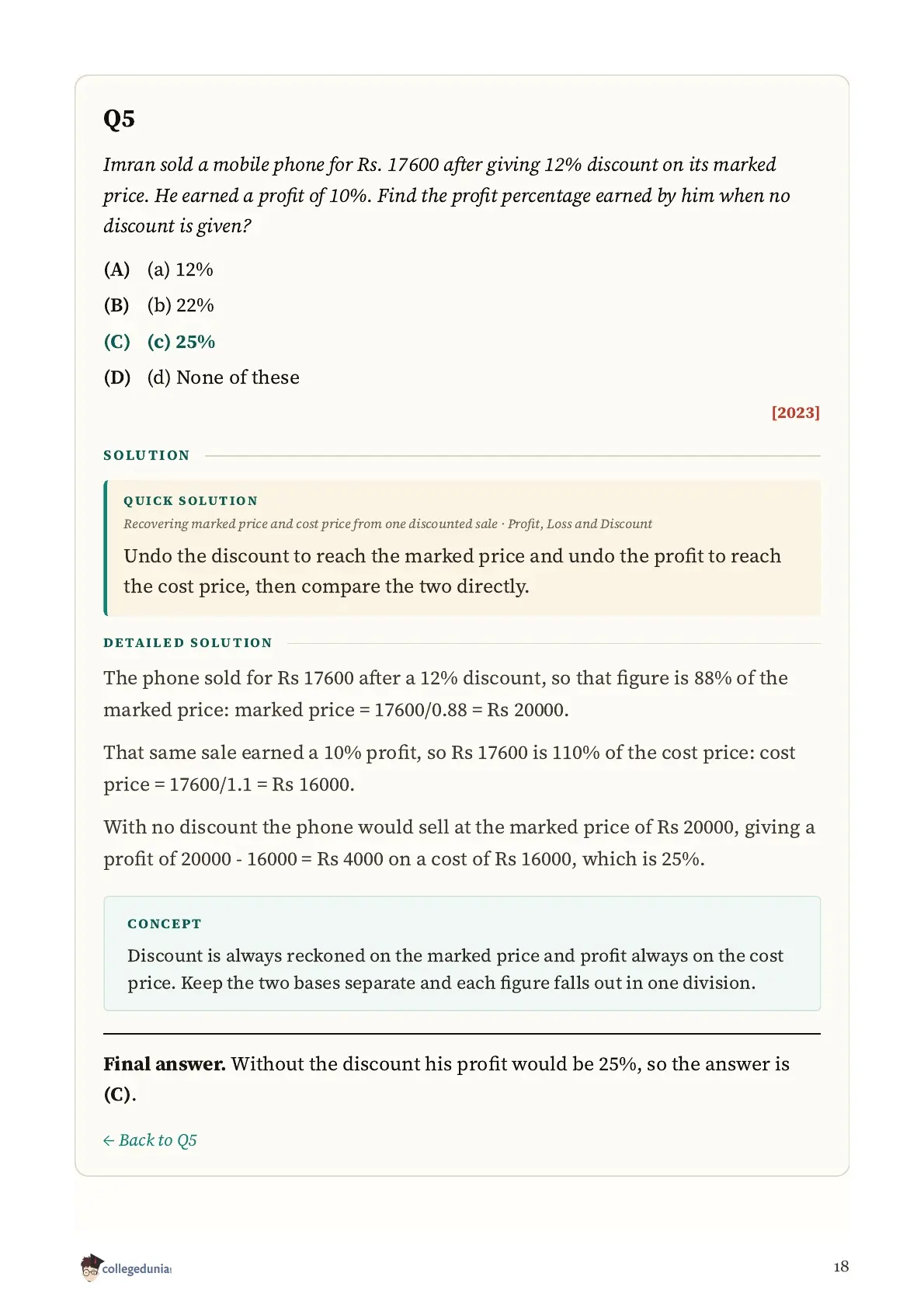The image size is (924, 1308).
Task: Click the CONCEPT info box
Action: click(462, 953)
